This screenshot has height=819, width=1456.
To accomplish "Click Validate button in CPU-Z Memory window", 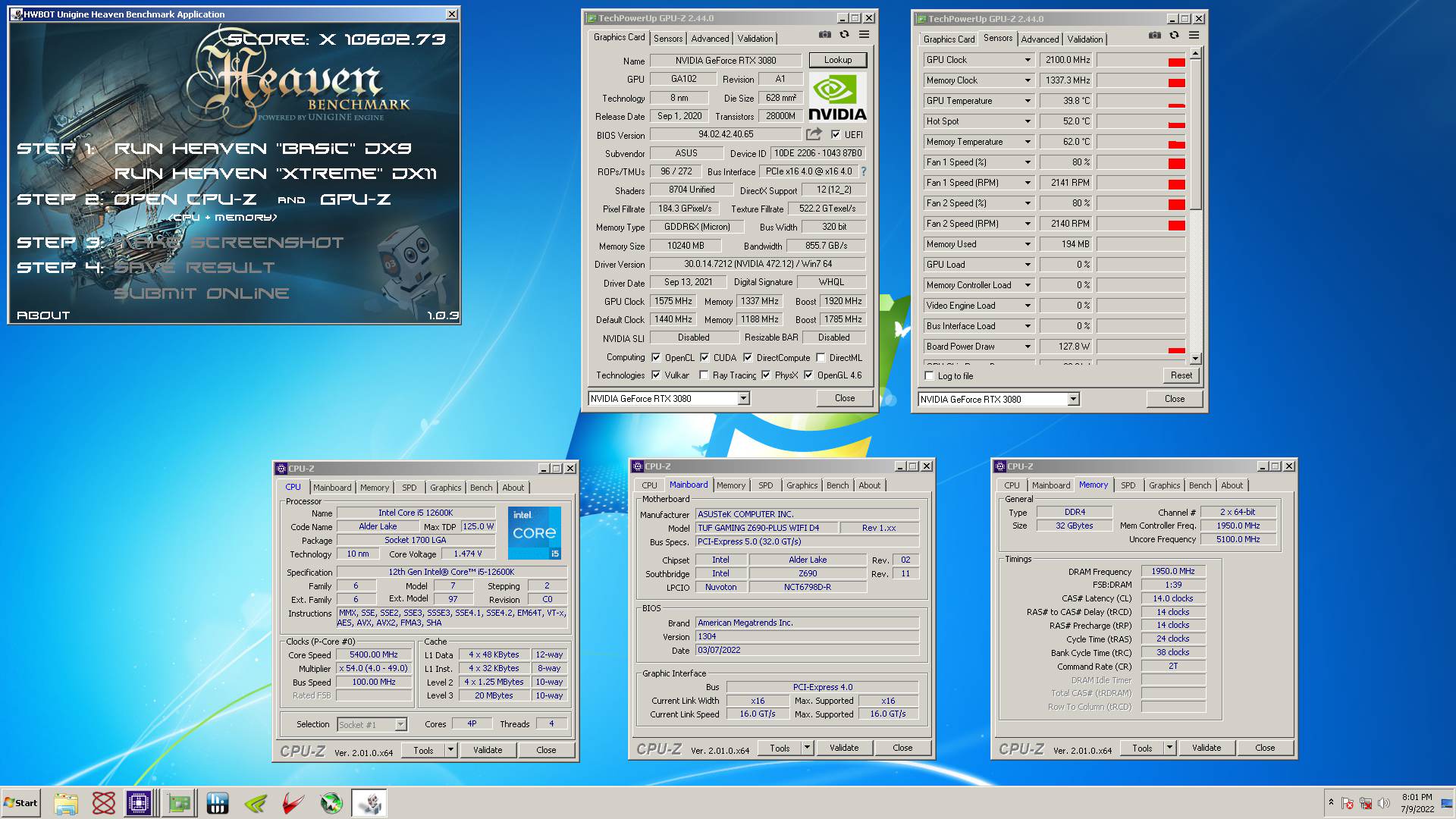I will [1206, 748].
